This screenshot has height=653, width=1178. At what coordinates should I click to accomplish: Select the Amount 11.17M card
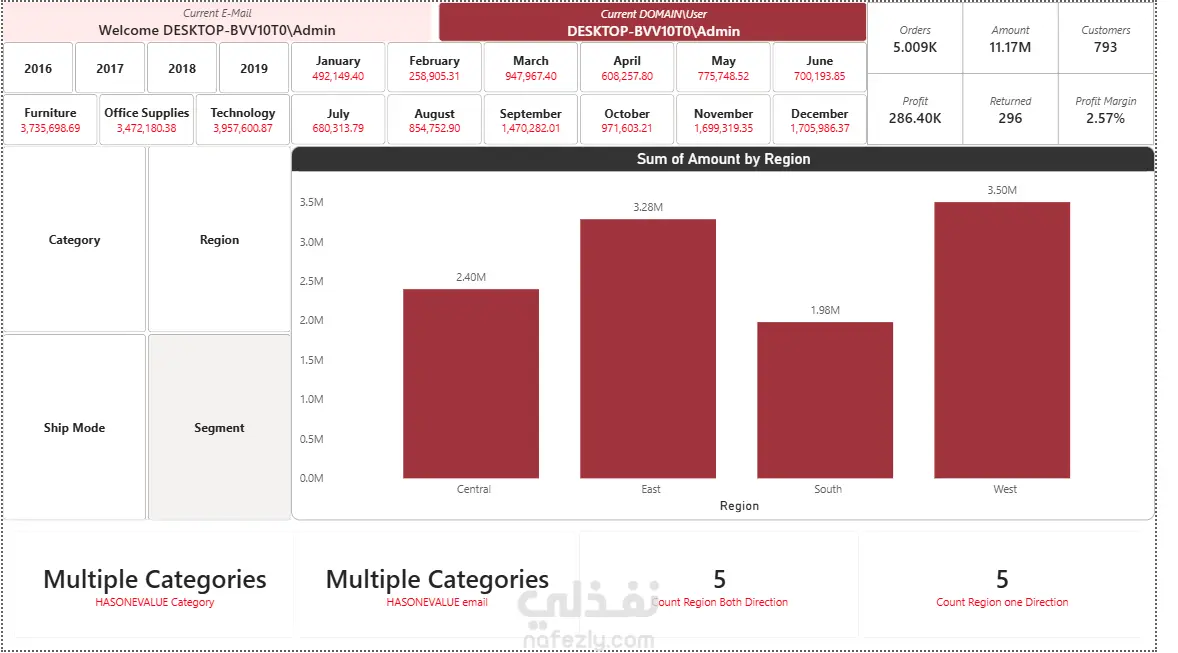[1010, 38]
